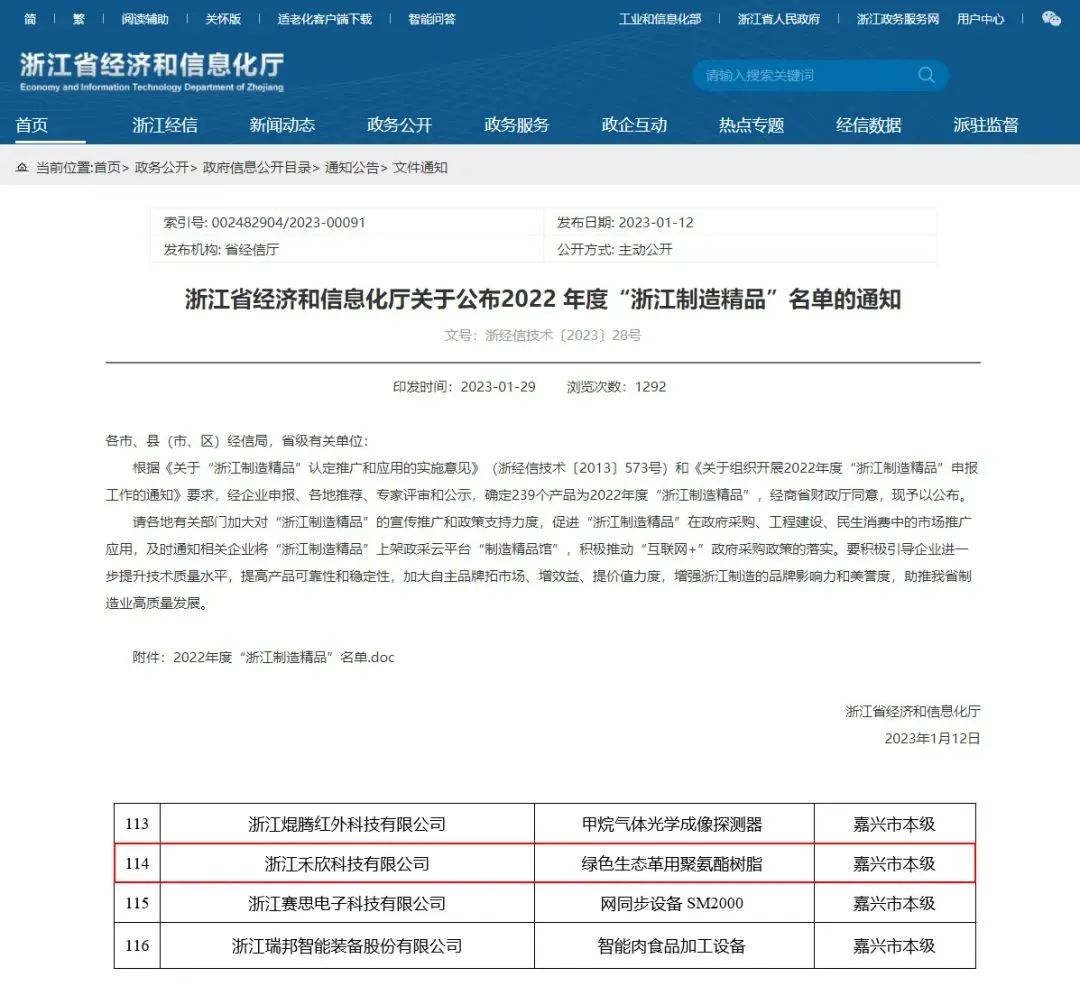Click 适老化客户端下载 link

click(x=324, y=19)
